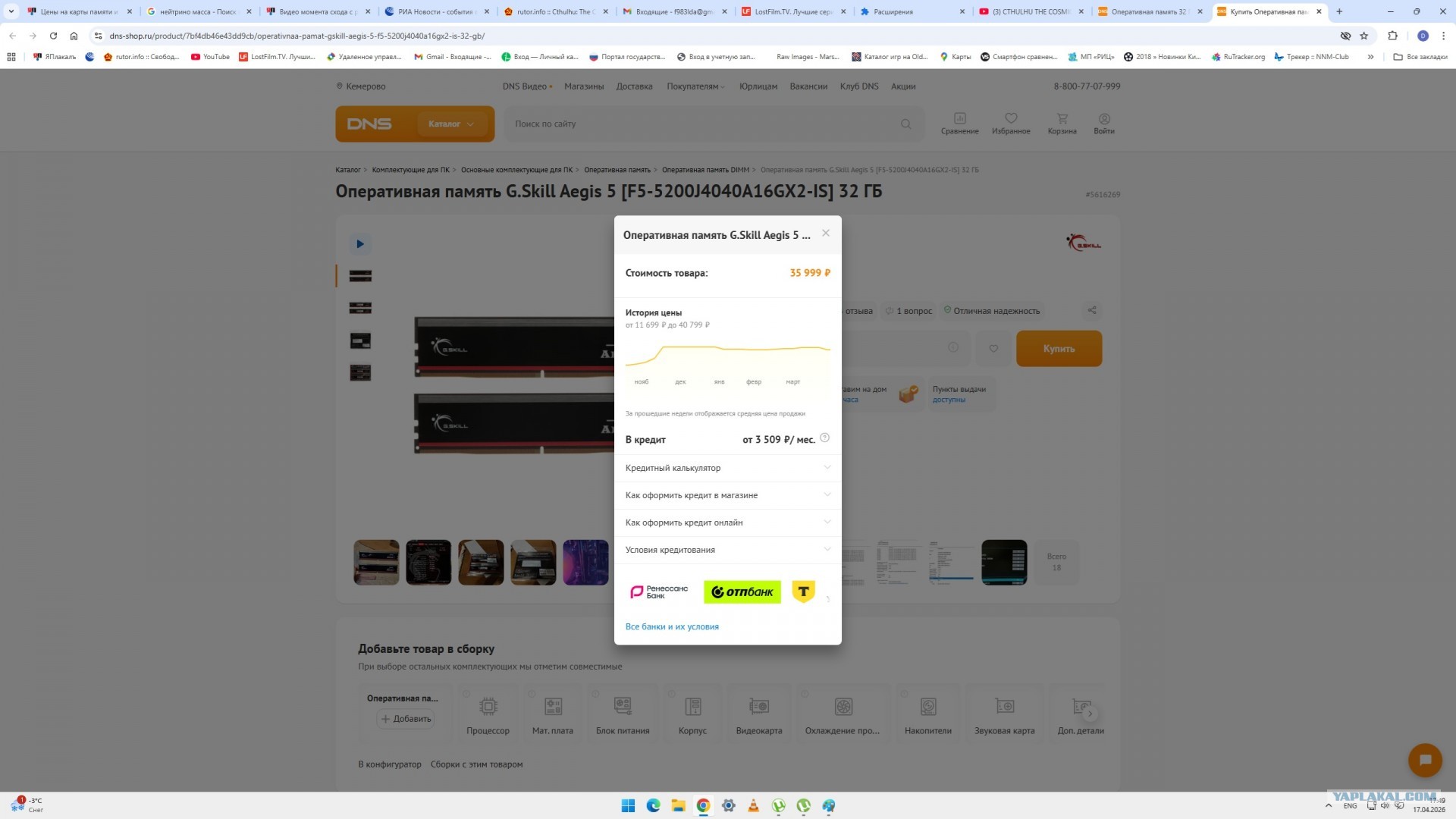The height and width of the screenshot is (819, 1456).
Task: Open a new browser tab
Action: [x=1339, y=11]
